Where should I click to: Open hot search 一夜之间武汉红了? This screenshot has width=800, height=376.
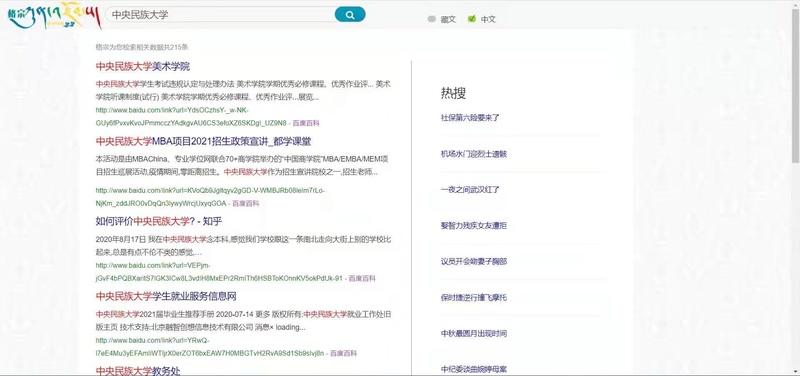[470, 190]
